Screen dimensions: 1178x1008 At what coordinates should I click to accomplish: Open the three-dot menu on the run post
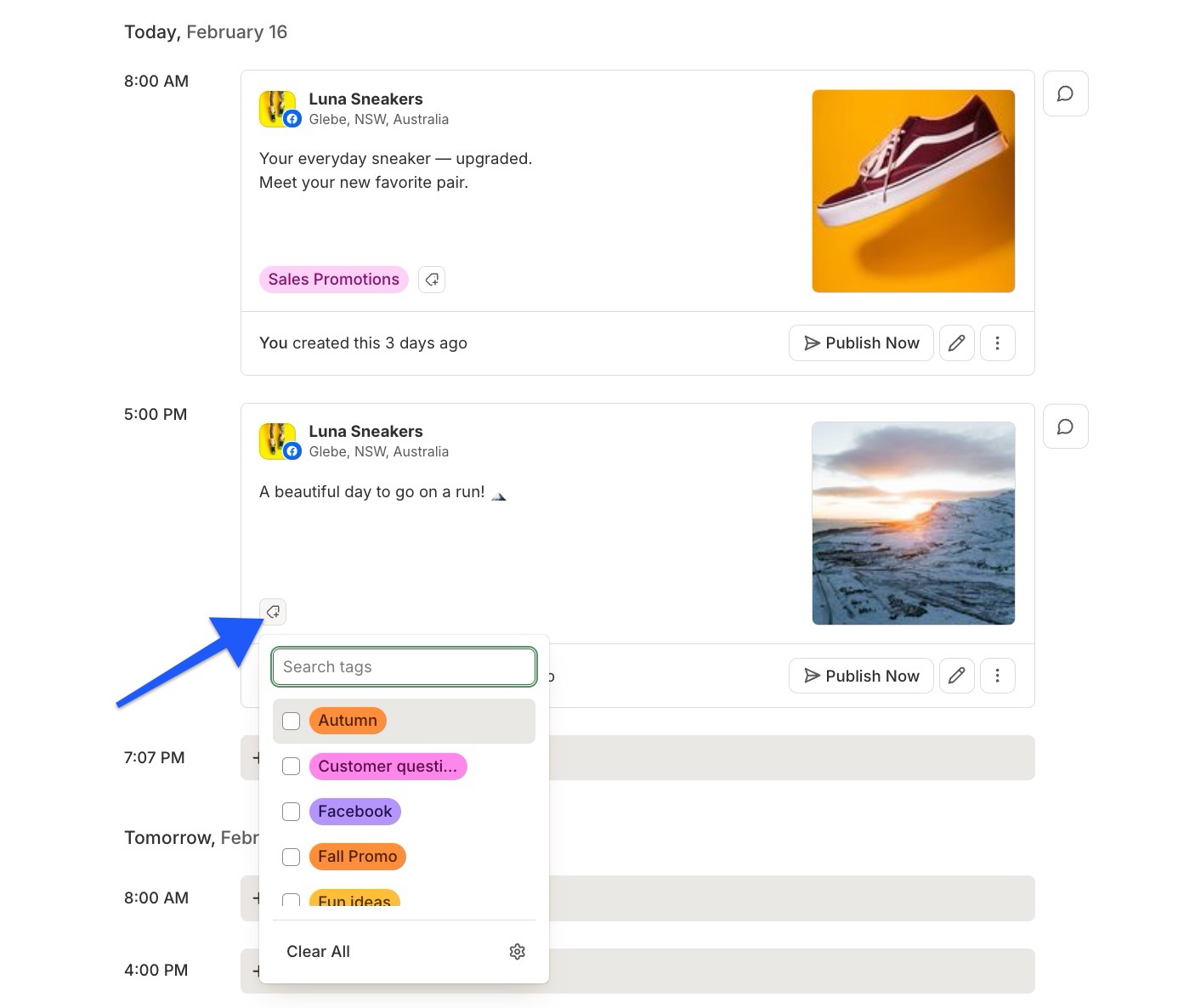coord(998,675)
